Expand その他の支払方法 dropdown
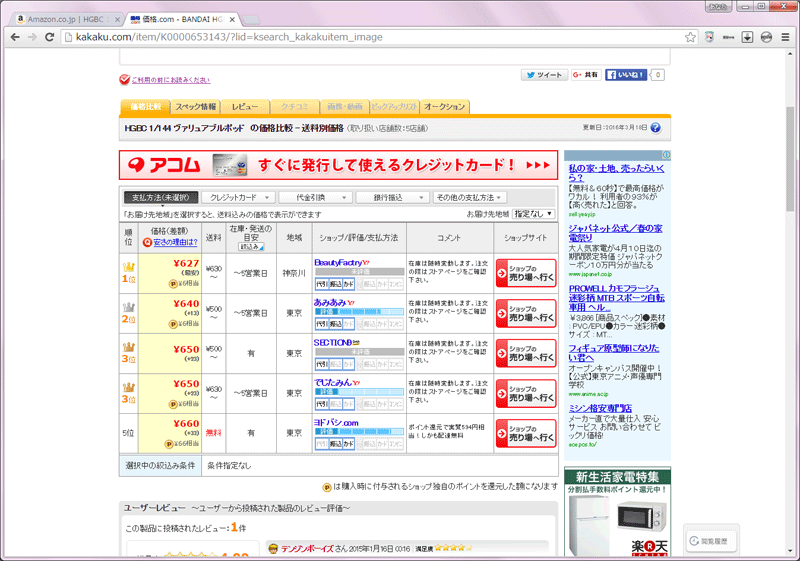 (x=470, y=197)
